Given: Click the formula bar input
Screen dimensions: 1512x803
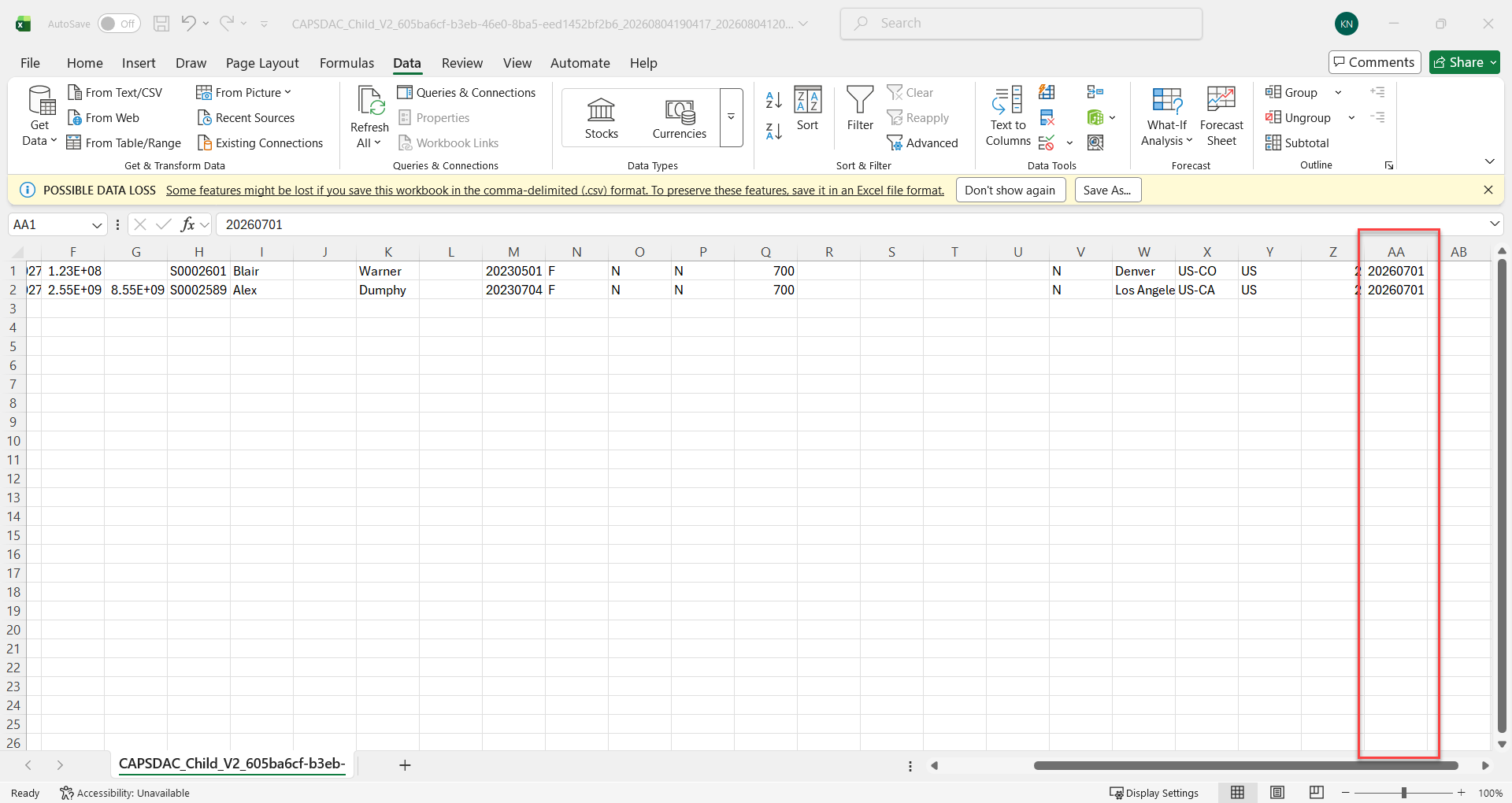Looking at the screenshot, I should click(x=851, y=224).
